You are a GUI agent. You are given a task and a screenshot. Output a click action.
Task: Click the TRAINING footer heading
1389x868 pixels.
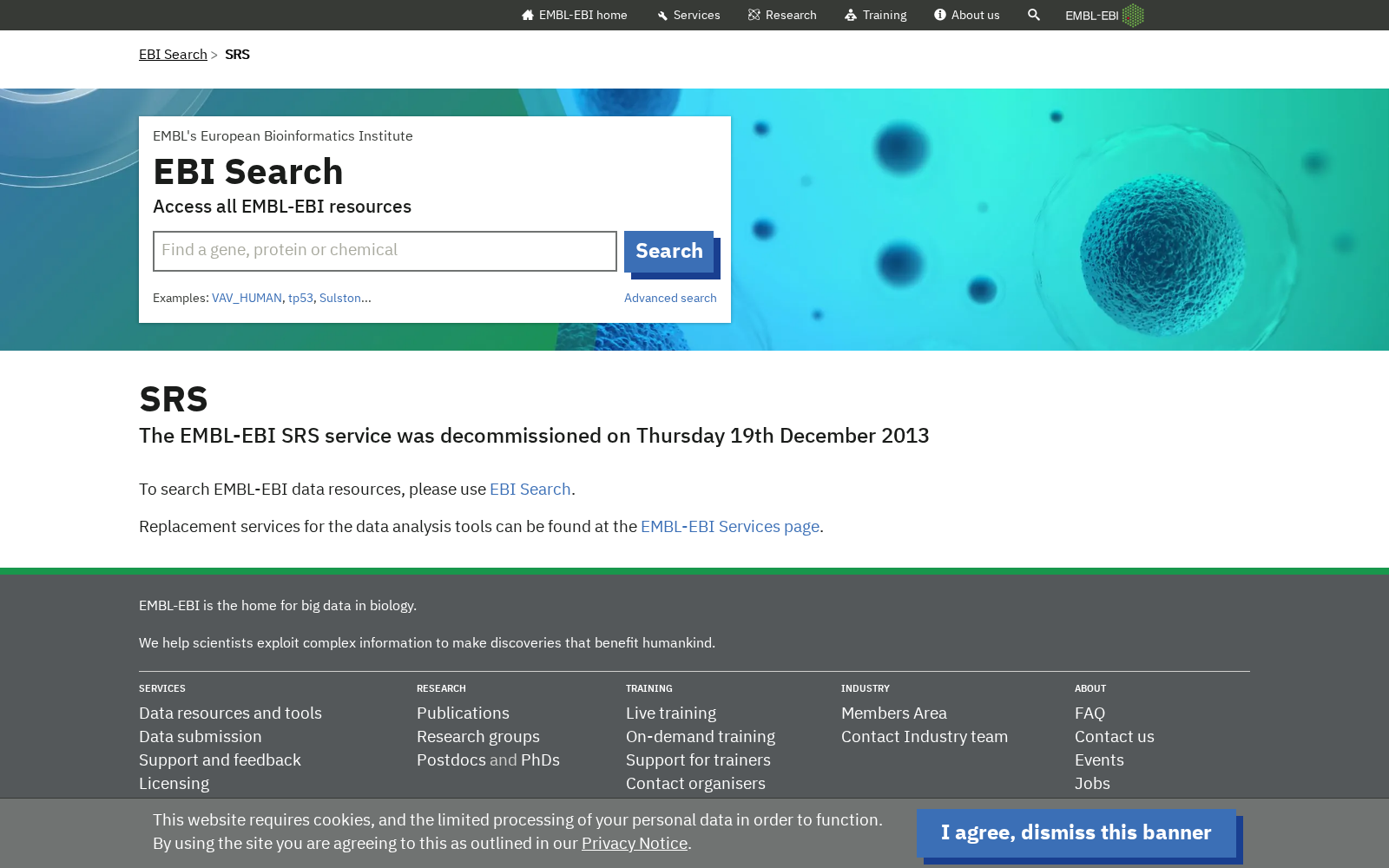point(649,688)
